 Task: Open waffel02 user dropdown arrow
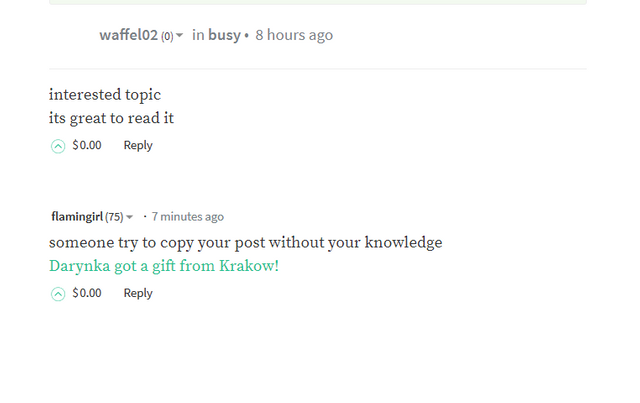click(x=179, y=36)
